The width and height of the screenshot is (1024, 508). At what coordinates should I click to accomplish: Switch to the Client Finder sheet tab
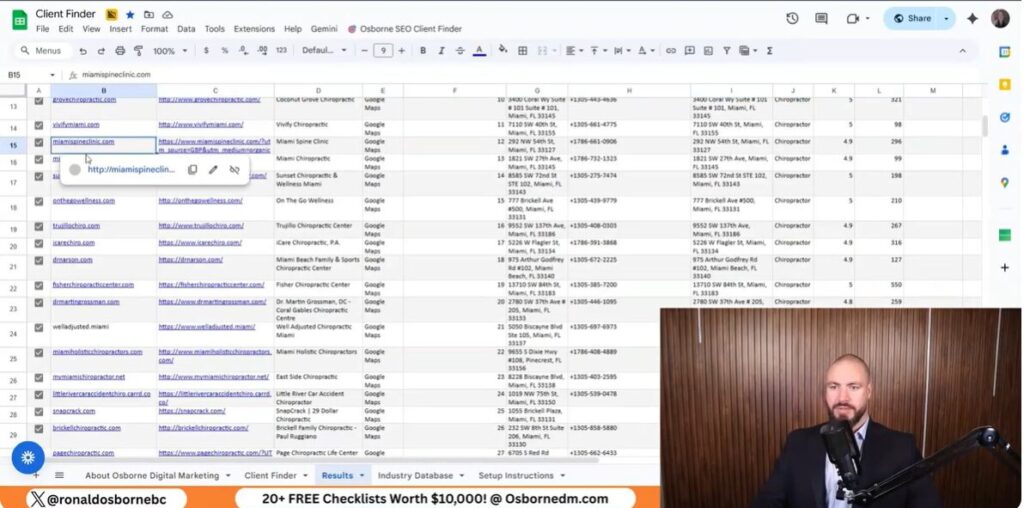(270, 475)
